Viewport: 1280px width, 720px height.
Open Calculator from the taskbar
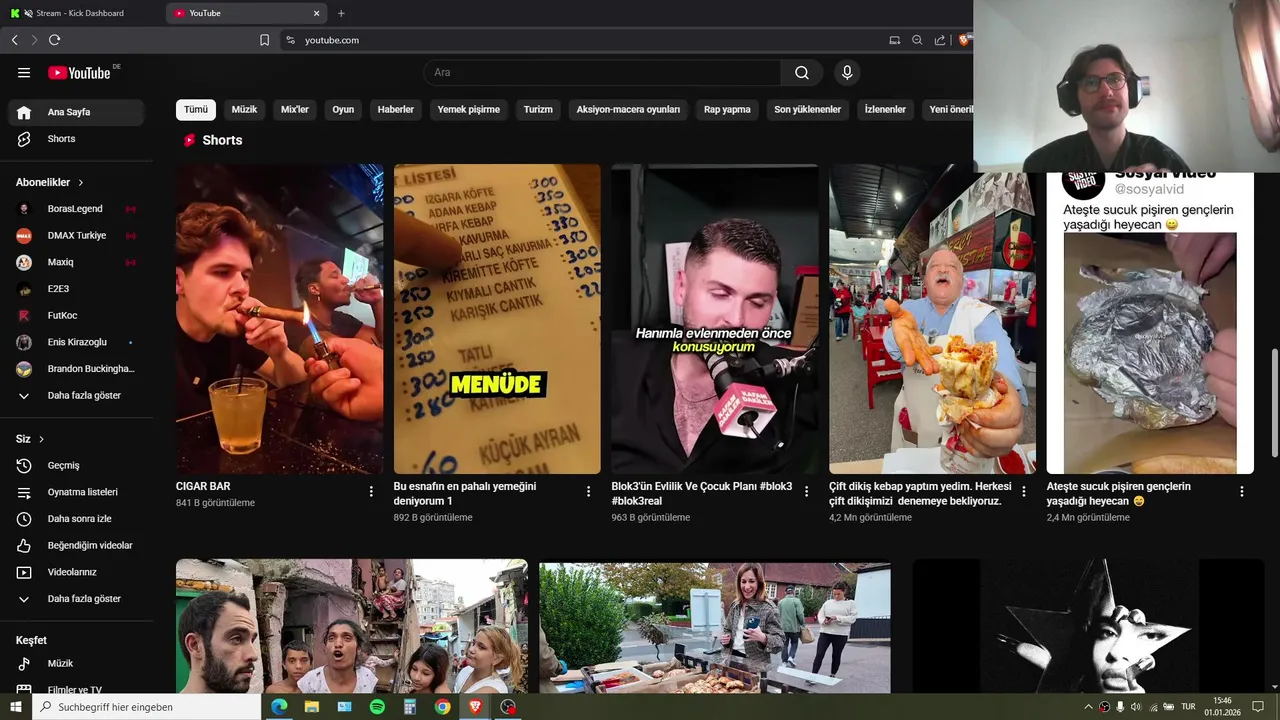410,707
